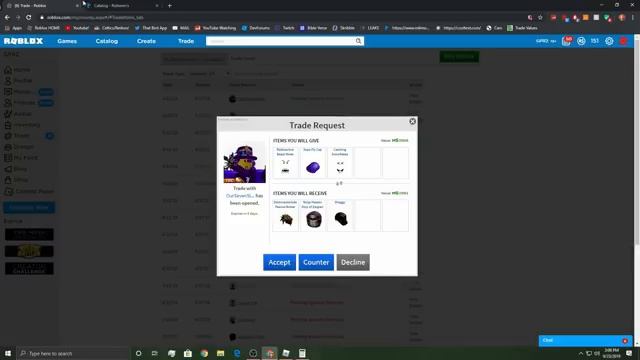This screenshot has width=640, height=360.
Task: Open the Robux icon
Action: pyautogui.click(x=581, y=41)
